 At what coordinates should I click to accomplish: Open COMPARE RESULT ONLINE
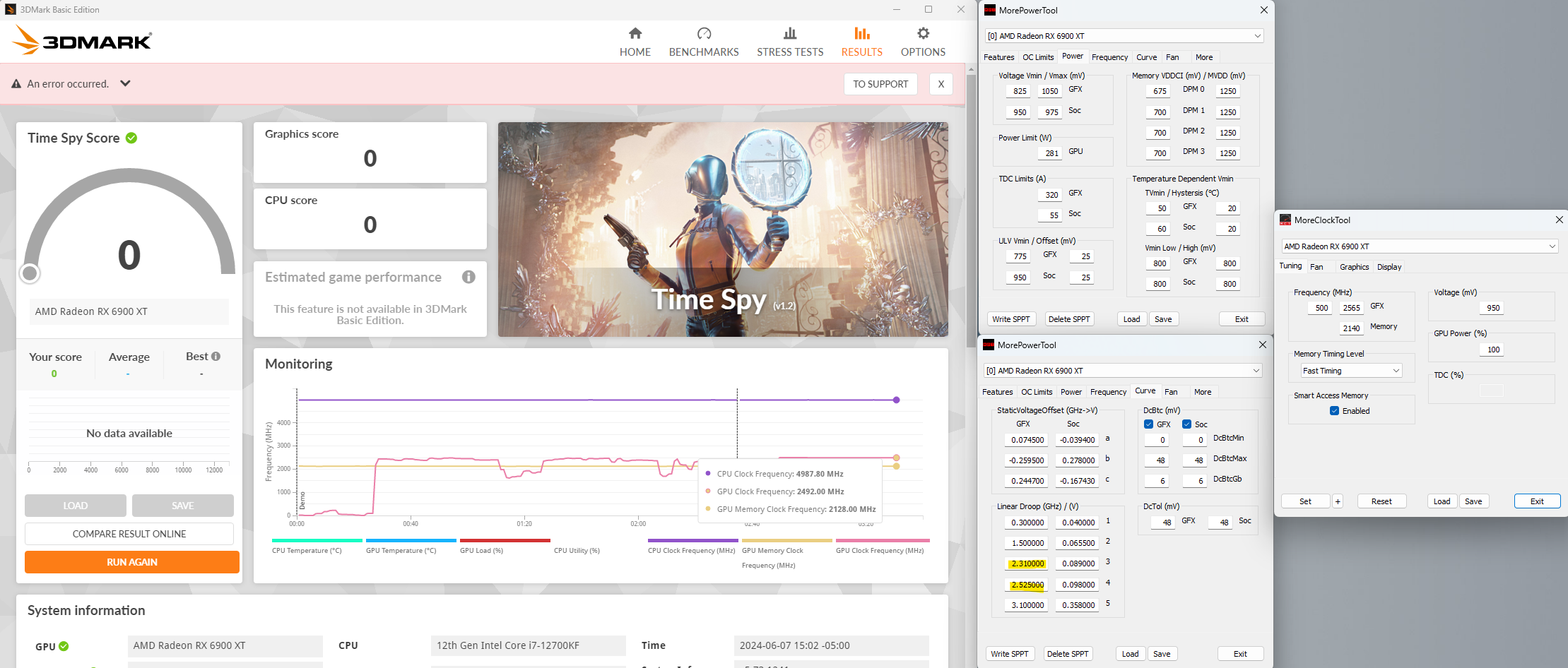coord(129,533)
